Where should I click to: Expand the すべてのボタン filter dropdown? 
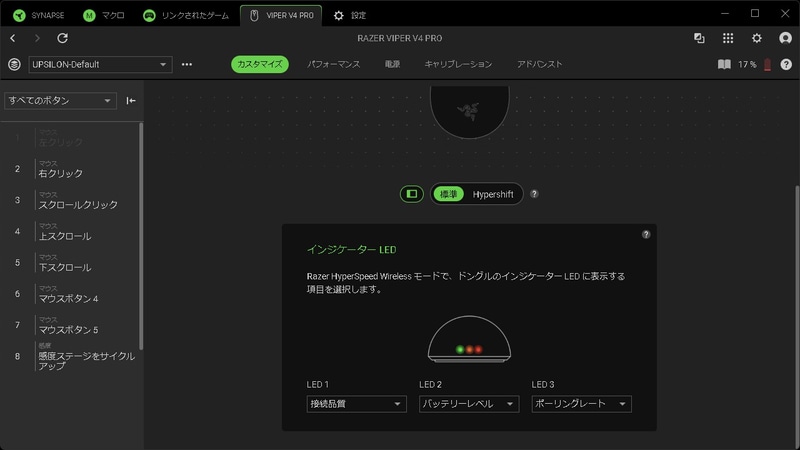[x=60, y=101]
